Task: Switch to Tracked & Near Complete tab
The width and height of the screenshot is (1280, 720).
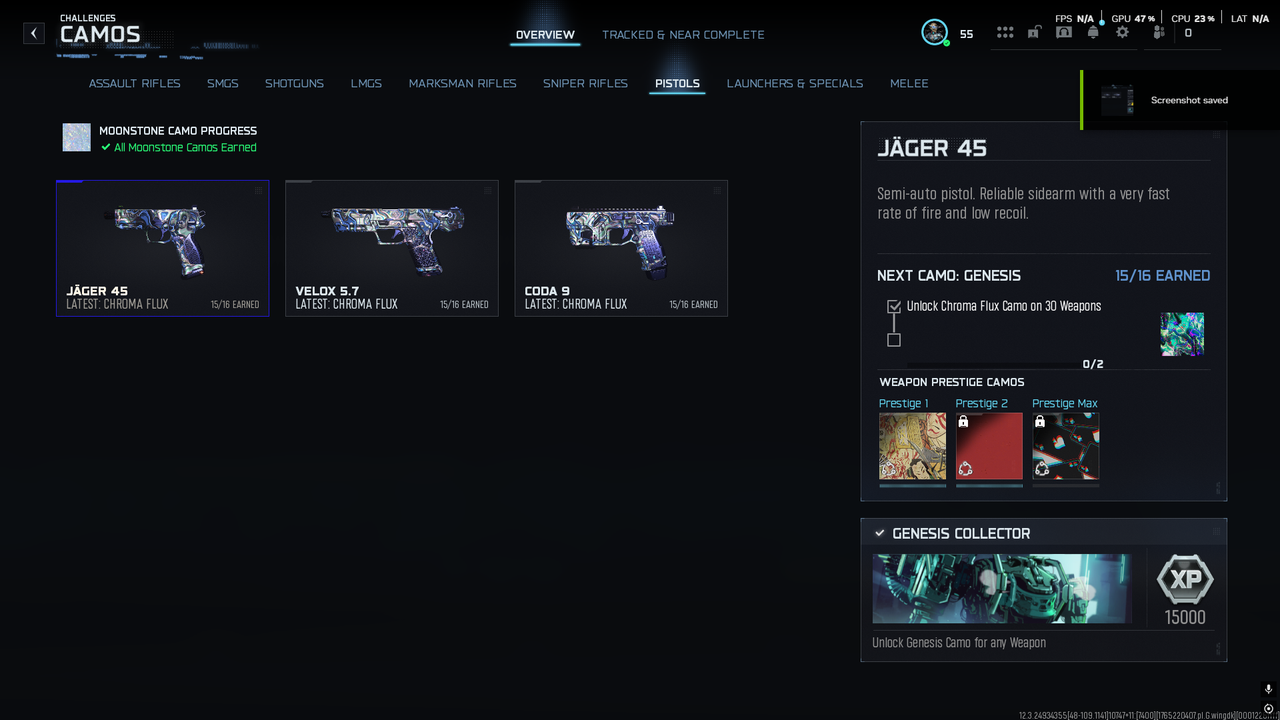Action: pos(683,35)
